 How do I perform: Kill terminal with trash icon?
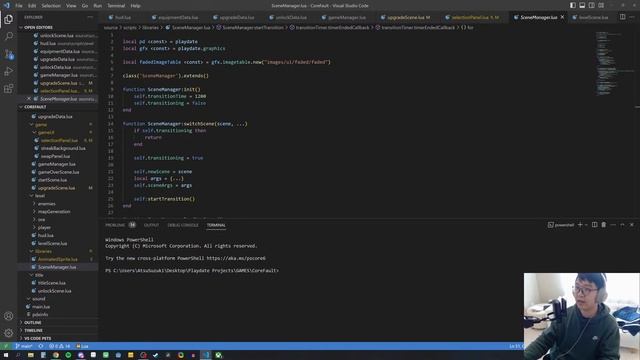coord(604,225)
